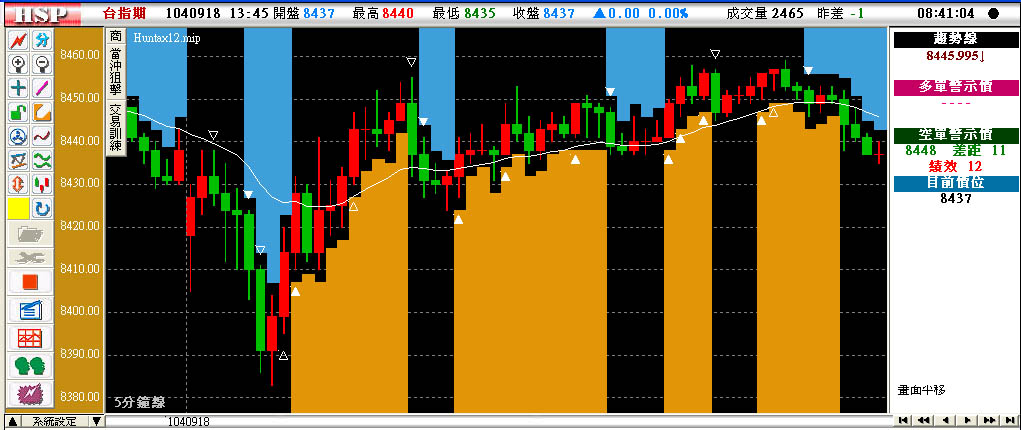Click the fast rewind double-arrow button
Image resolution: width=1021 pixels, height=430 pixels.
pyautogui.click(x=925, y=420)
